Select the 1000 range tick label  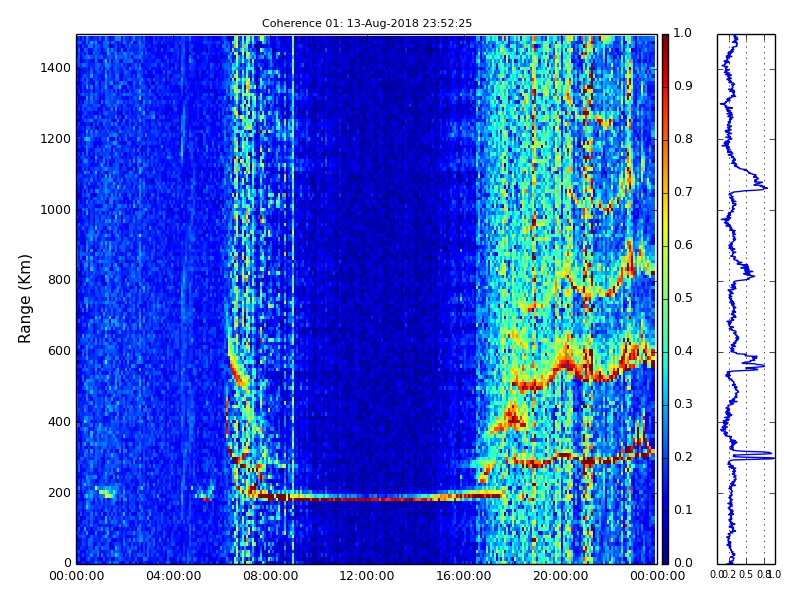click(56, 210)
